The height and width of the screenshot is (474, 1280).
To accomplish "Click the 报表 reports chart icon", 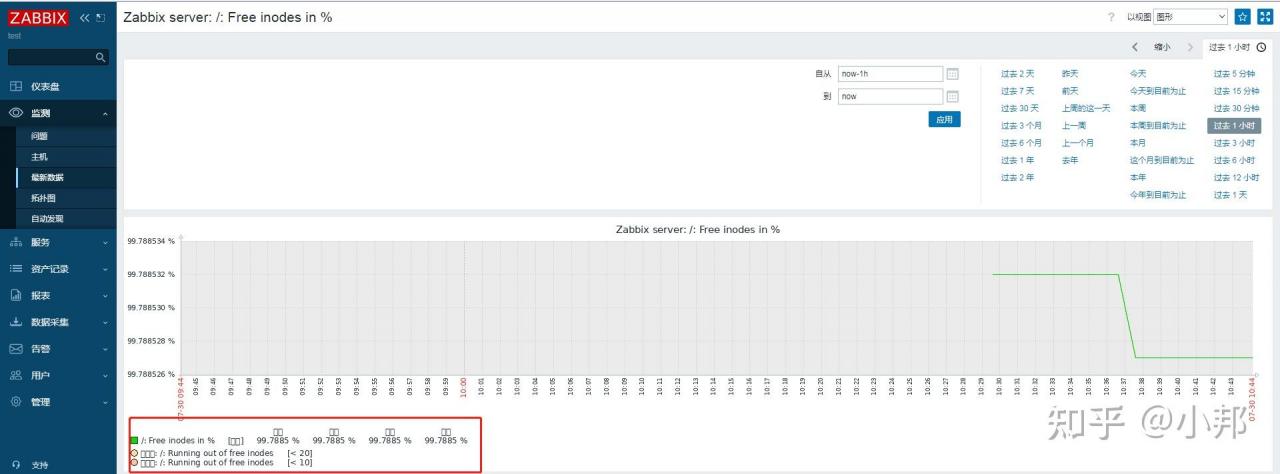I will (16, 296).
